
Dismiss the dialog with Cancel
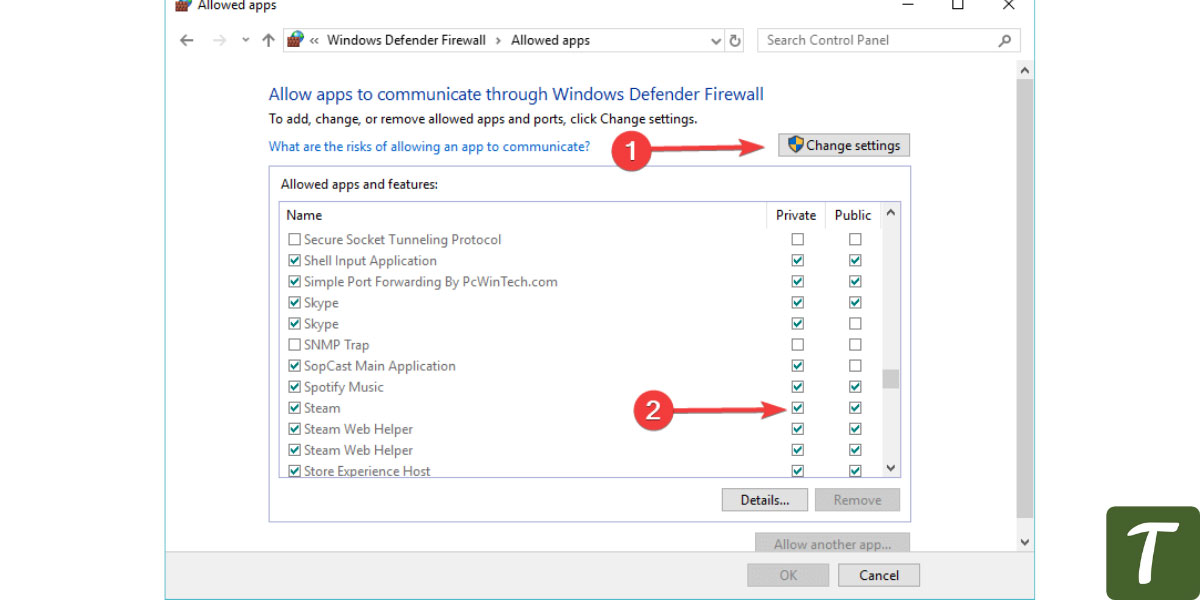(879, 575)
